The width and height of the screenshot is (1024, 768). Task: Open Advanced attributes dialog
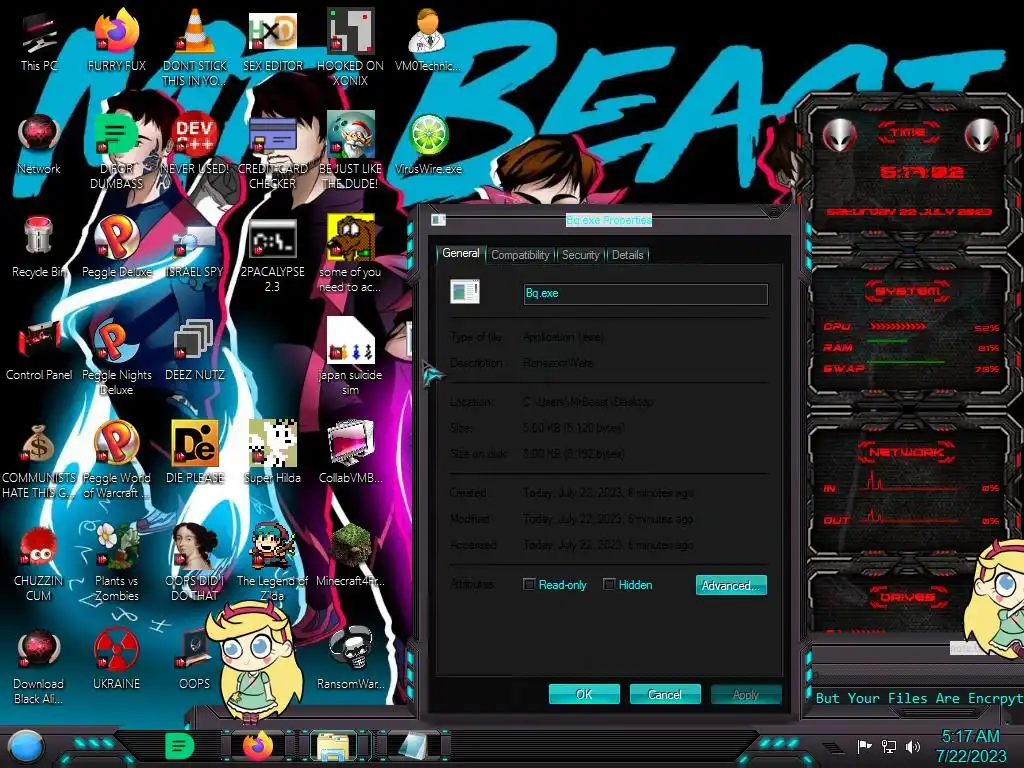pyautogui.click(x=731, y=585)
